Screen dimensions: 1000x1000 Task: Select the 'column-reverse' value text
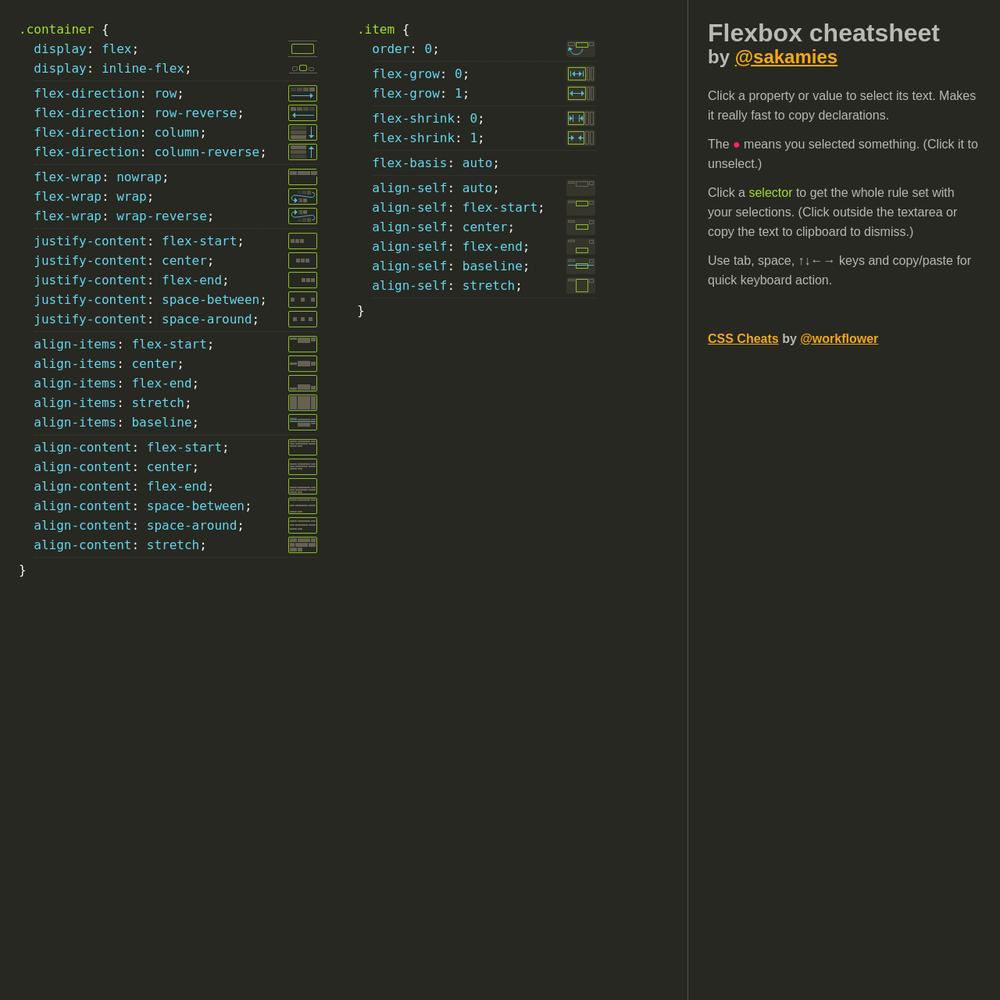point(207,152)
